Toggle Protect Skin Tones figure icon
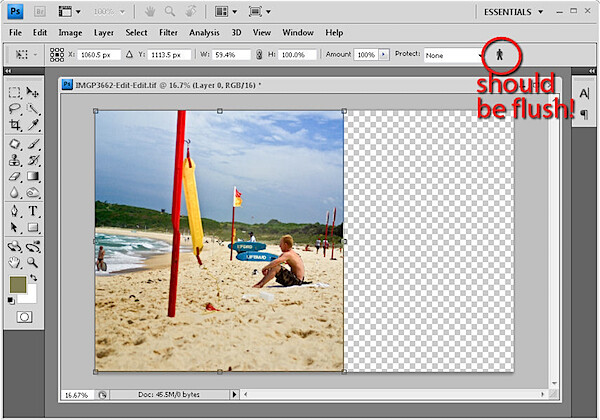This screenshot has width=600, height=420. (x=499, y=55)
